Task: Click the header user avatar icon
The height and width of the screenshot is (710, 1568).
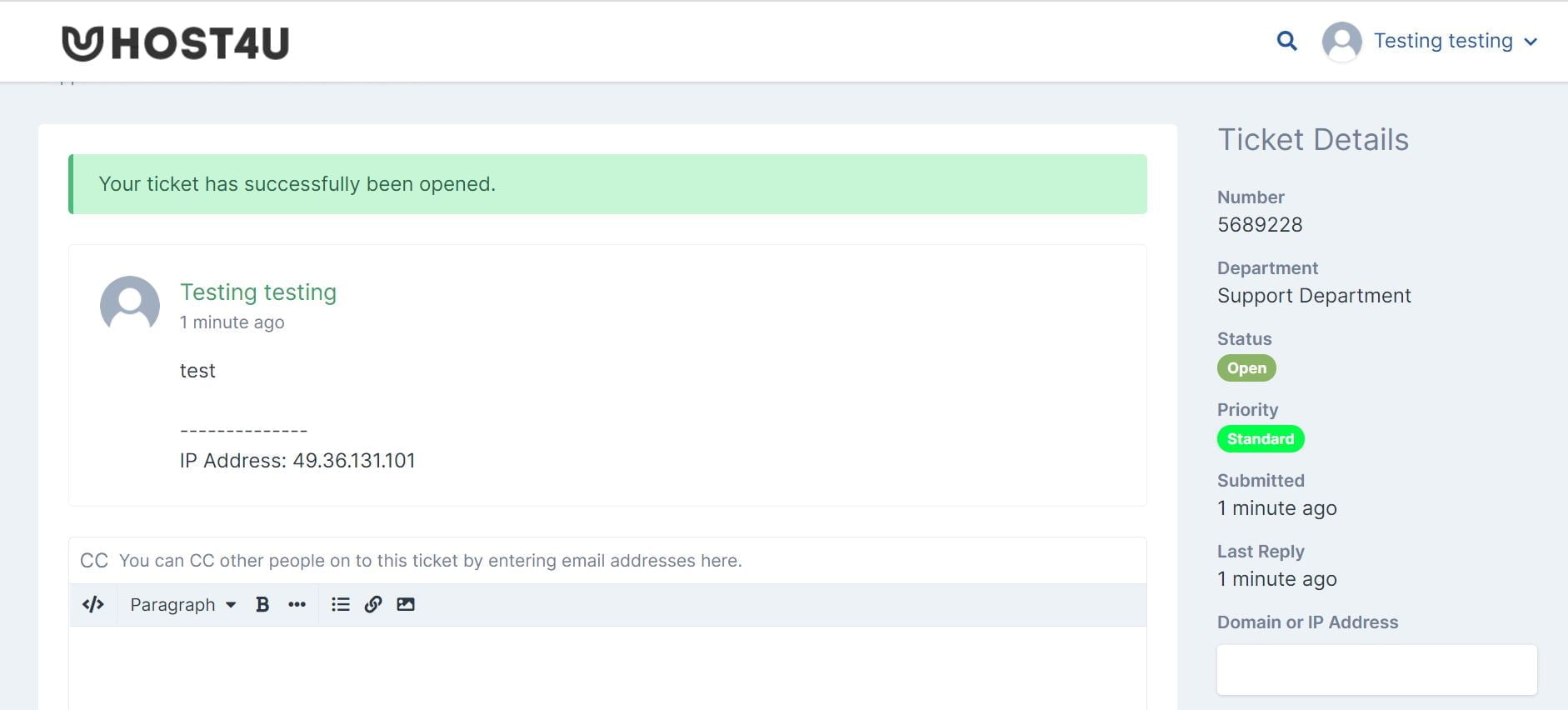Action: pos(1341,41)
